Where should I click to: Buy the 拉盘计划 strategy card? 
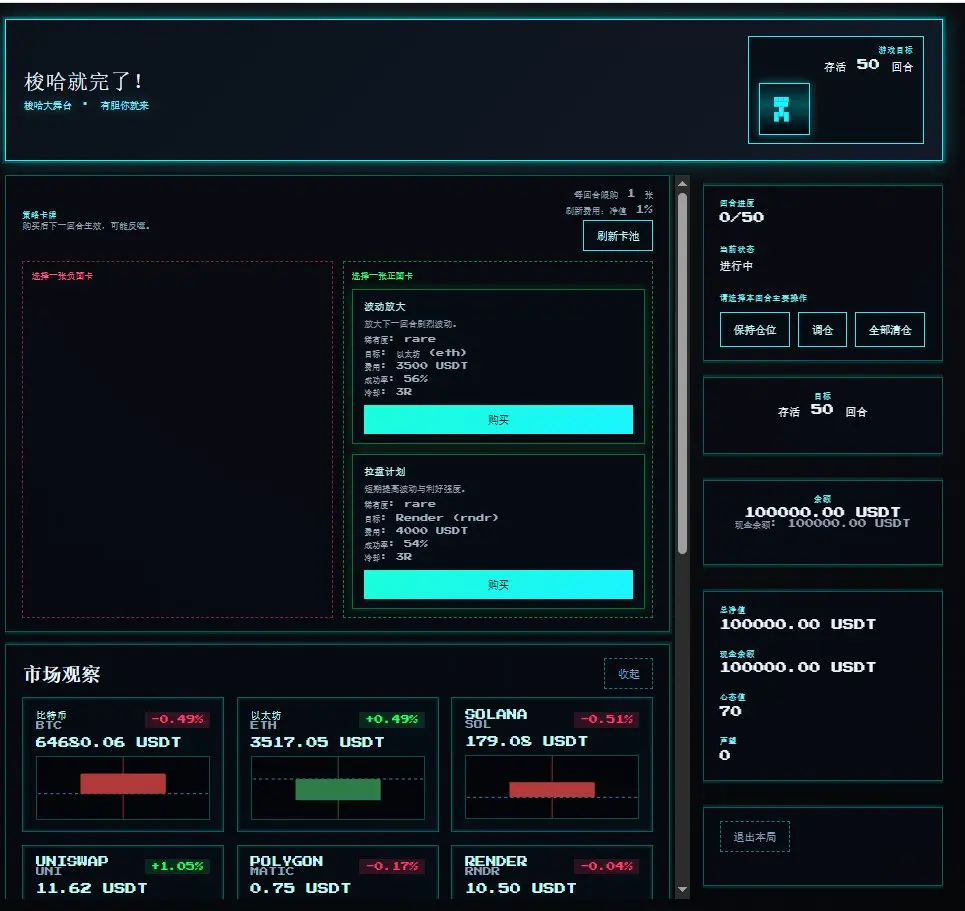[498, 585]
